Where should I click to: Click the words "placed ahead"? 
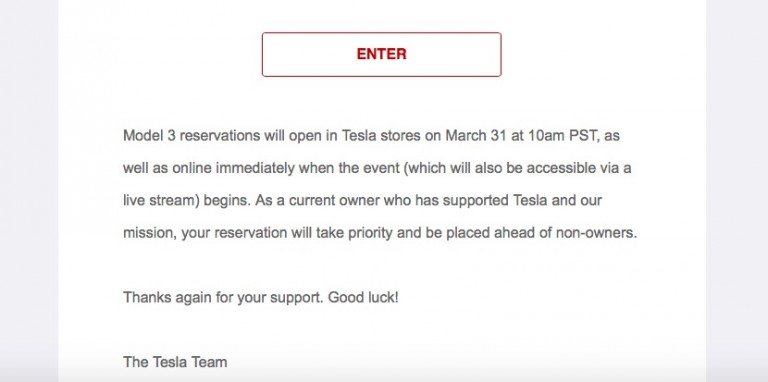coord(488,233)
